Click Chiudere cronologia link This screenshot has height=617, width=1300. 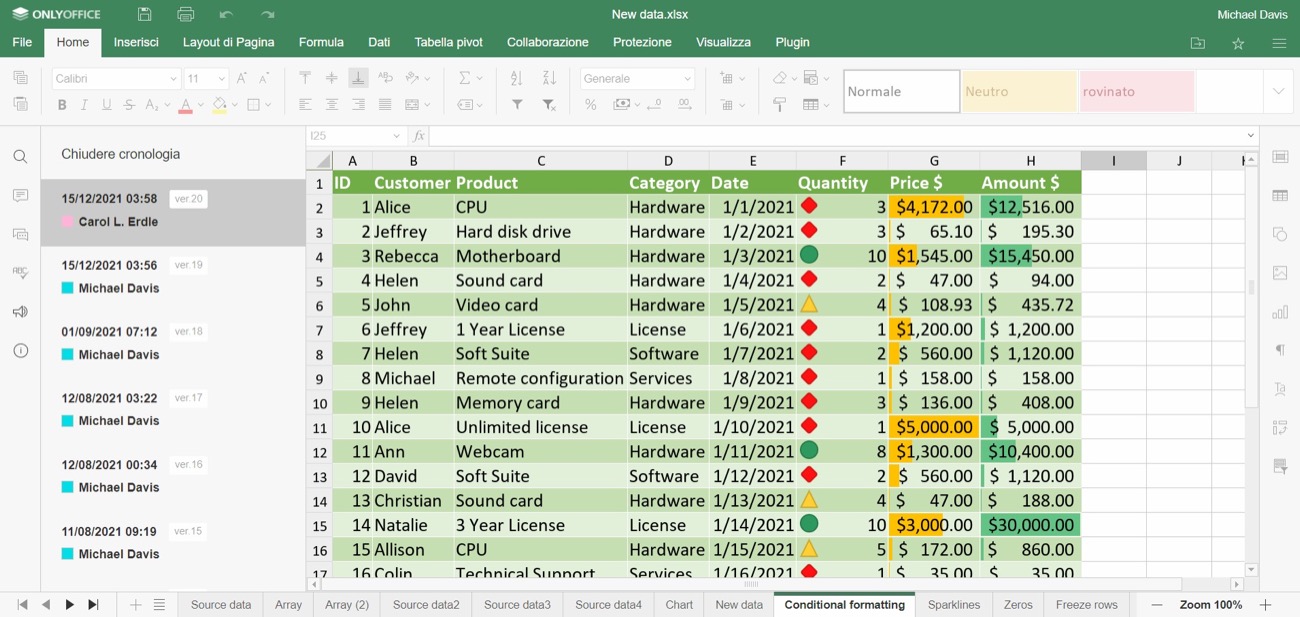pyautogui.click(x=121, y=154)
